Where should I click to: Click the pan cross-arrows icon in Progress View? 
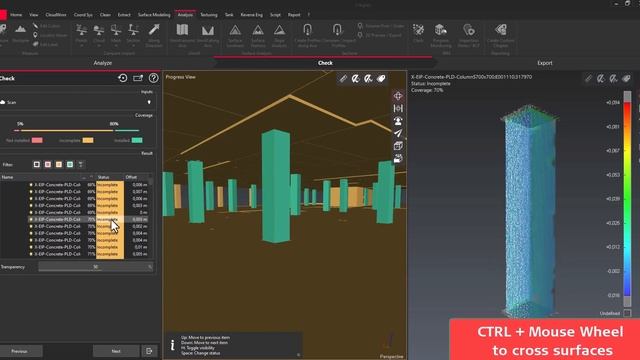pos(398,96)
